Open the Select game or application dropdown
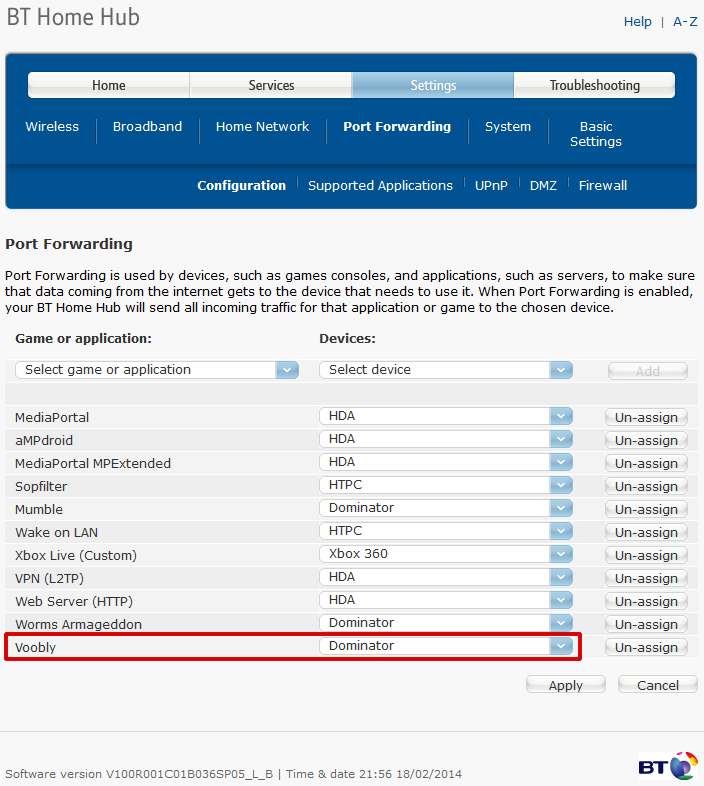 click(x=157, y=370)
